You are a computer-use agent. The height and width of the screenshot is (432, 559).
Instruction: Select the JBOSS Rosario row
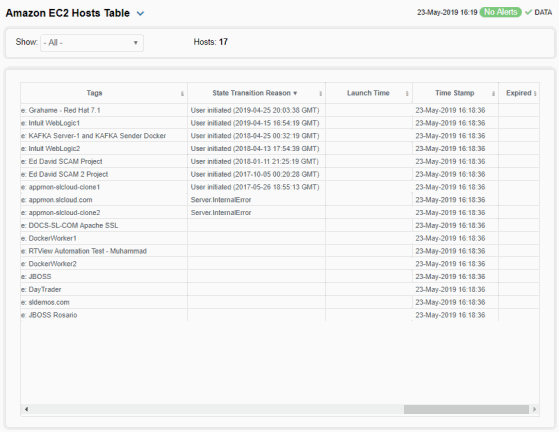point(280,315)
